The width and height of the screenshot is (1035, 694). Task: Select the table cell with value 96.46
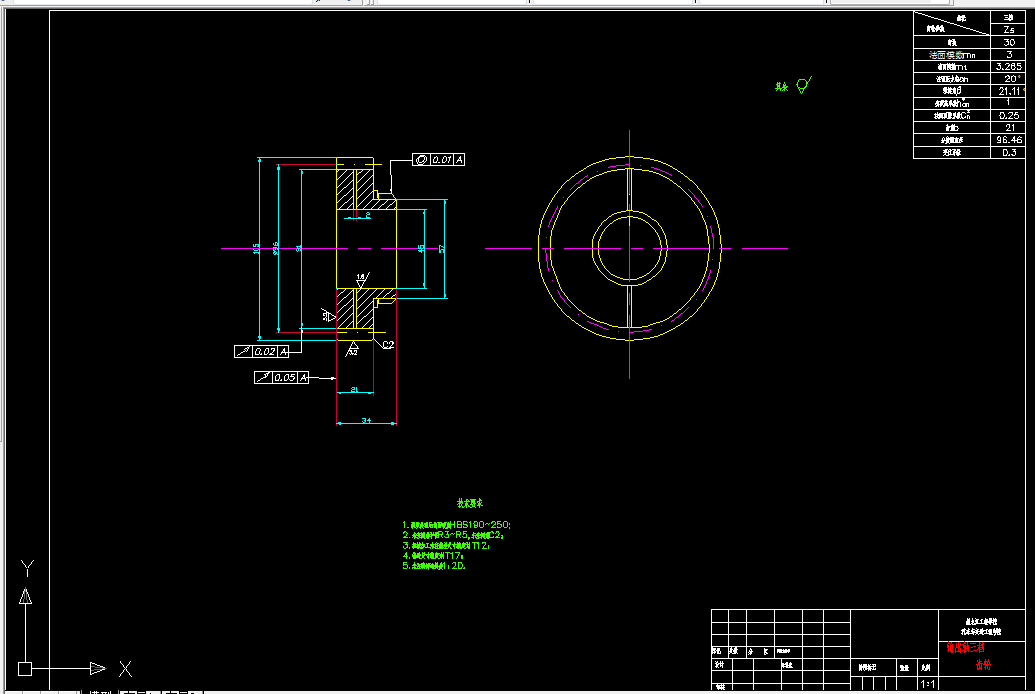point(1008,140)
